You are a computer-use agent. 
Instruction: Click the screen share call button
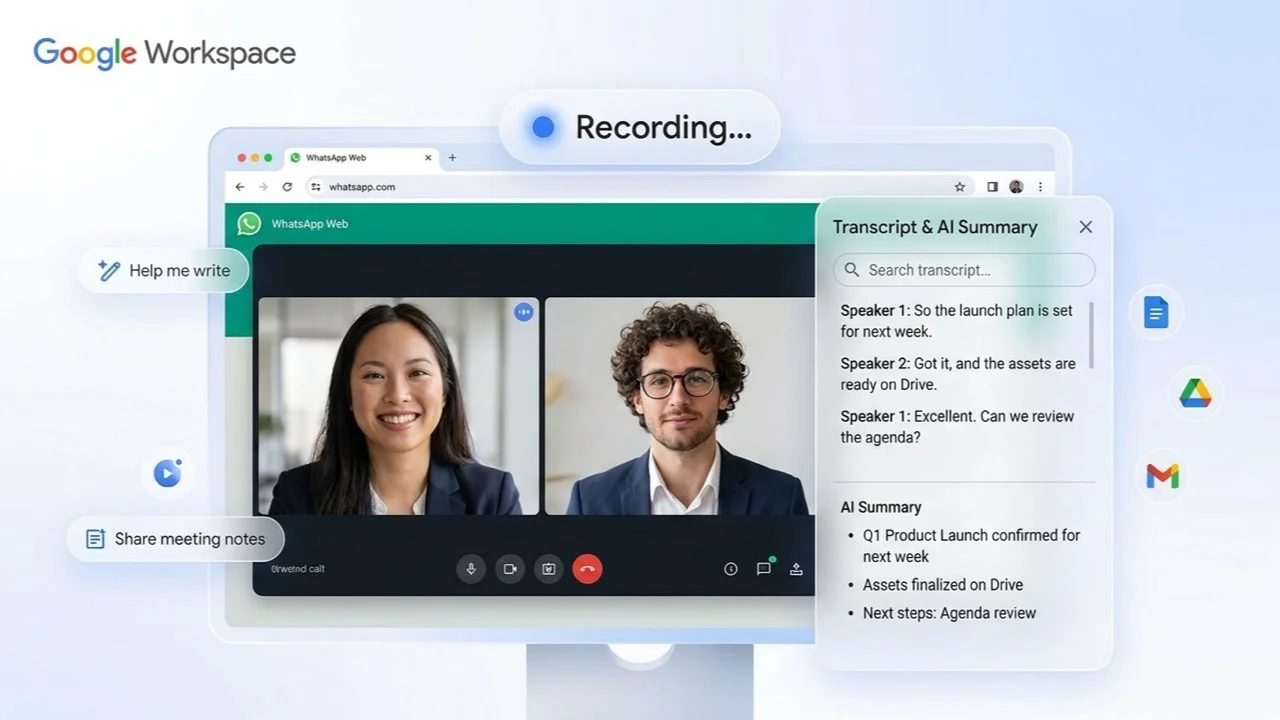(548, 569)
